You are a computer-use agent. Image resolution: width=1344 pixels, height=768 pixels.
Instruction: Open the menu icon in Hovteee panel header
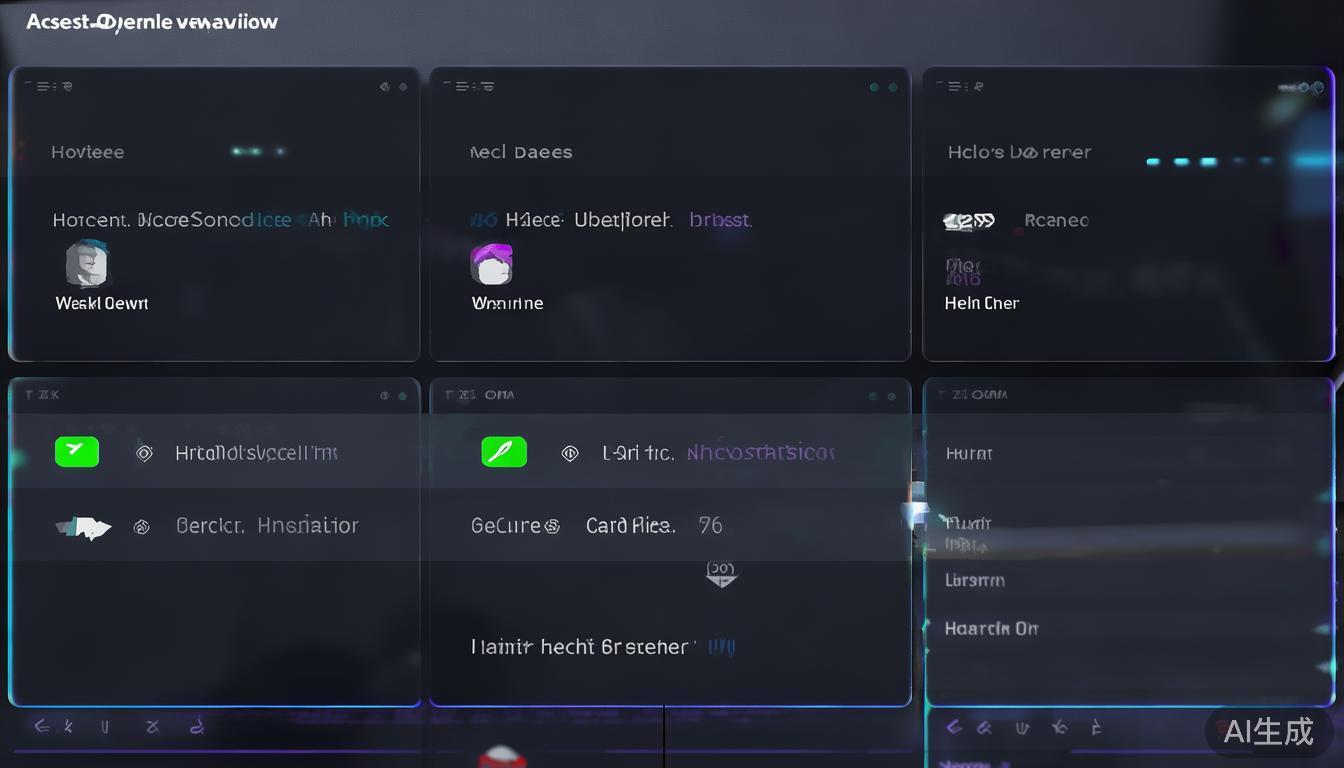[x=46, y=87]
